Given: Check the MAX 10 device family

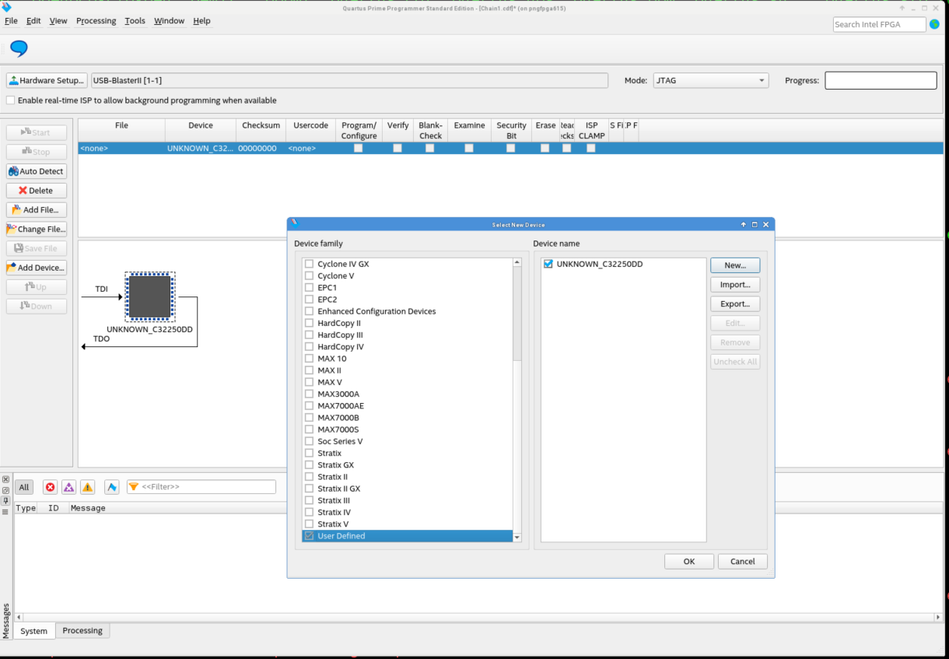Looking at the screenshot, I should click(x=309, y=359).
